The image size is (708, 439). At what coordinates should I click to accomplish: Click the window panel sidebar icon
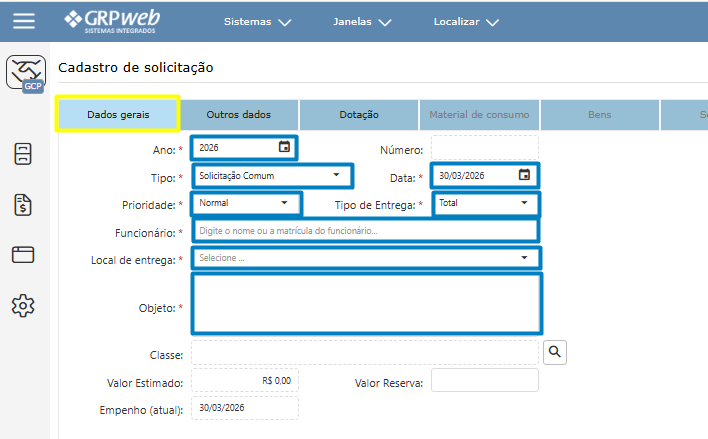pos(24,255)
